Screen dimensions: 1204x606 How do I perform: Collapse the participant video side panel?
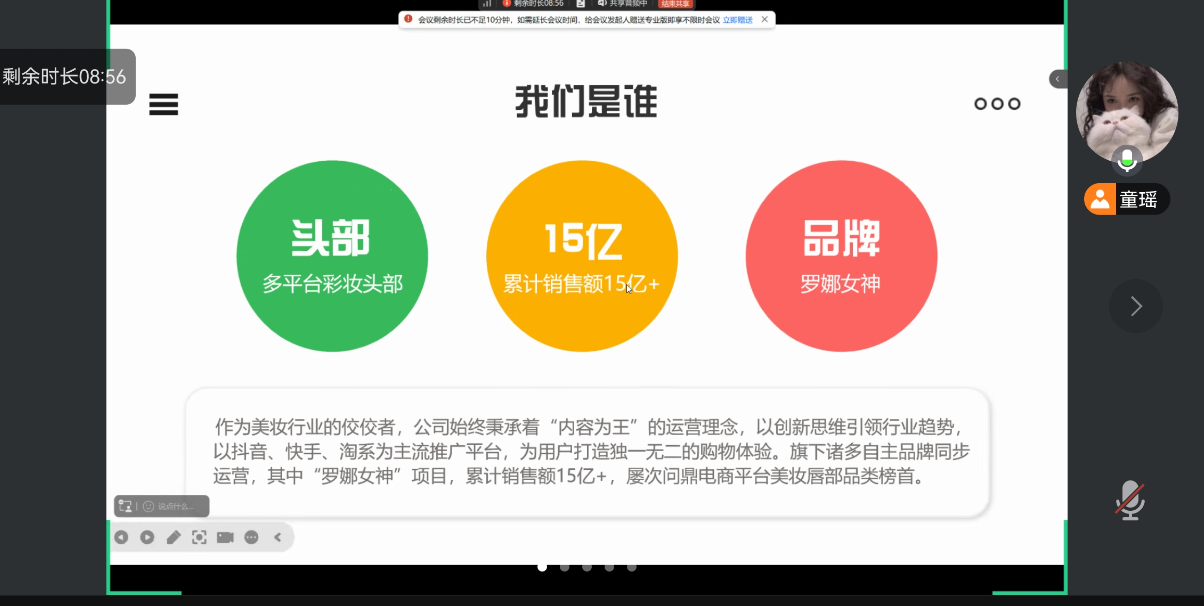coord(1057,79)
